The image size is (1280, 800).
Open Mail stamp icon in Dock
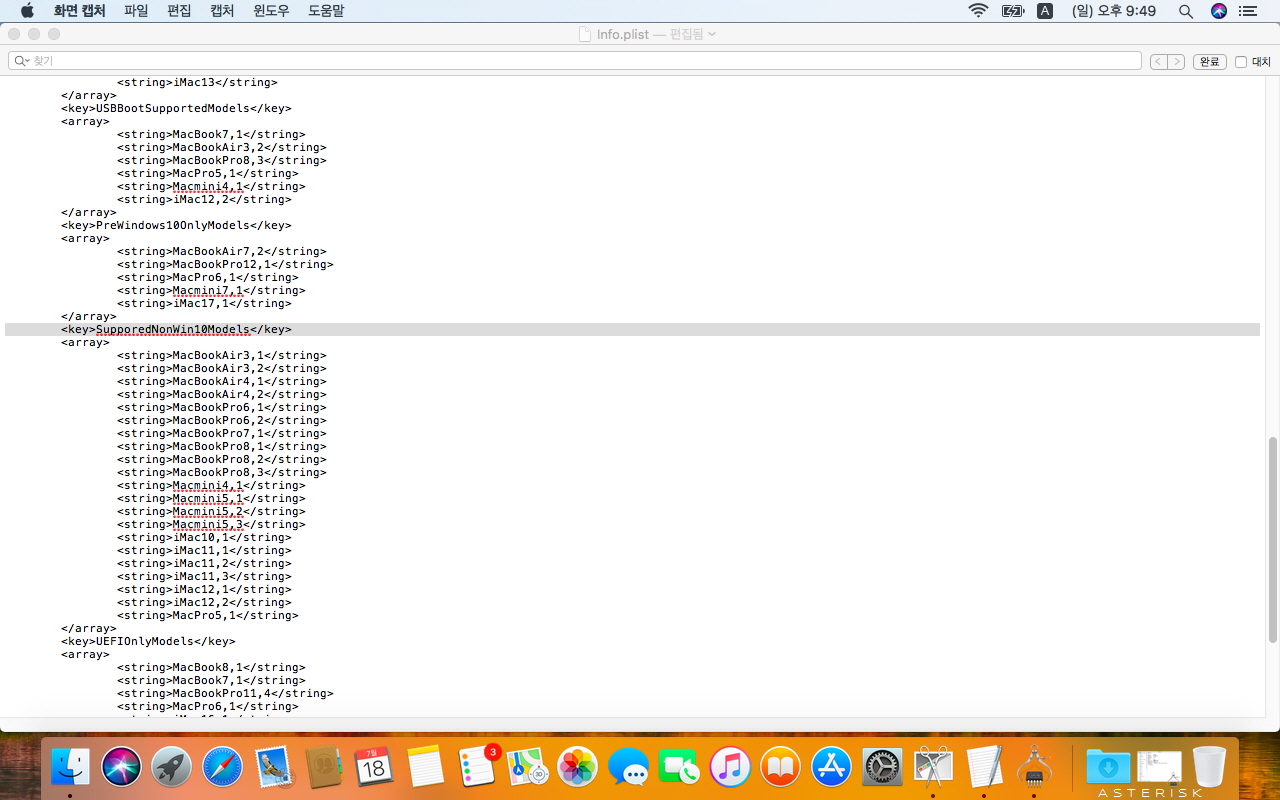coord(273,768)
